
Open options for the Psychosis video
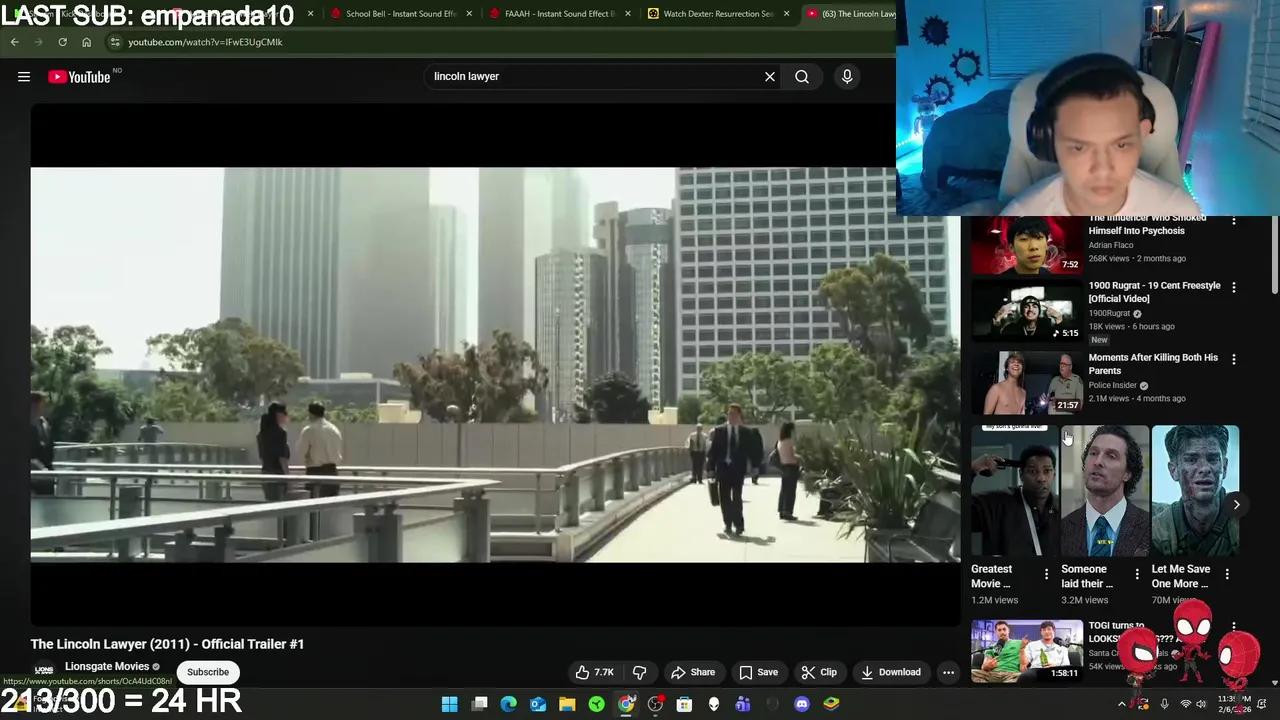[1233, 220]
